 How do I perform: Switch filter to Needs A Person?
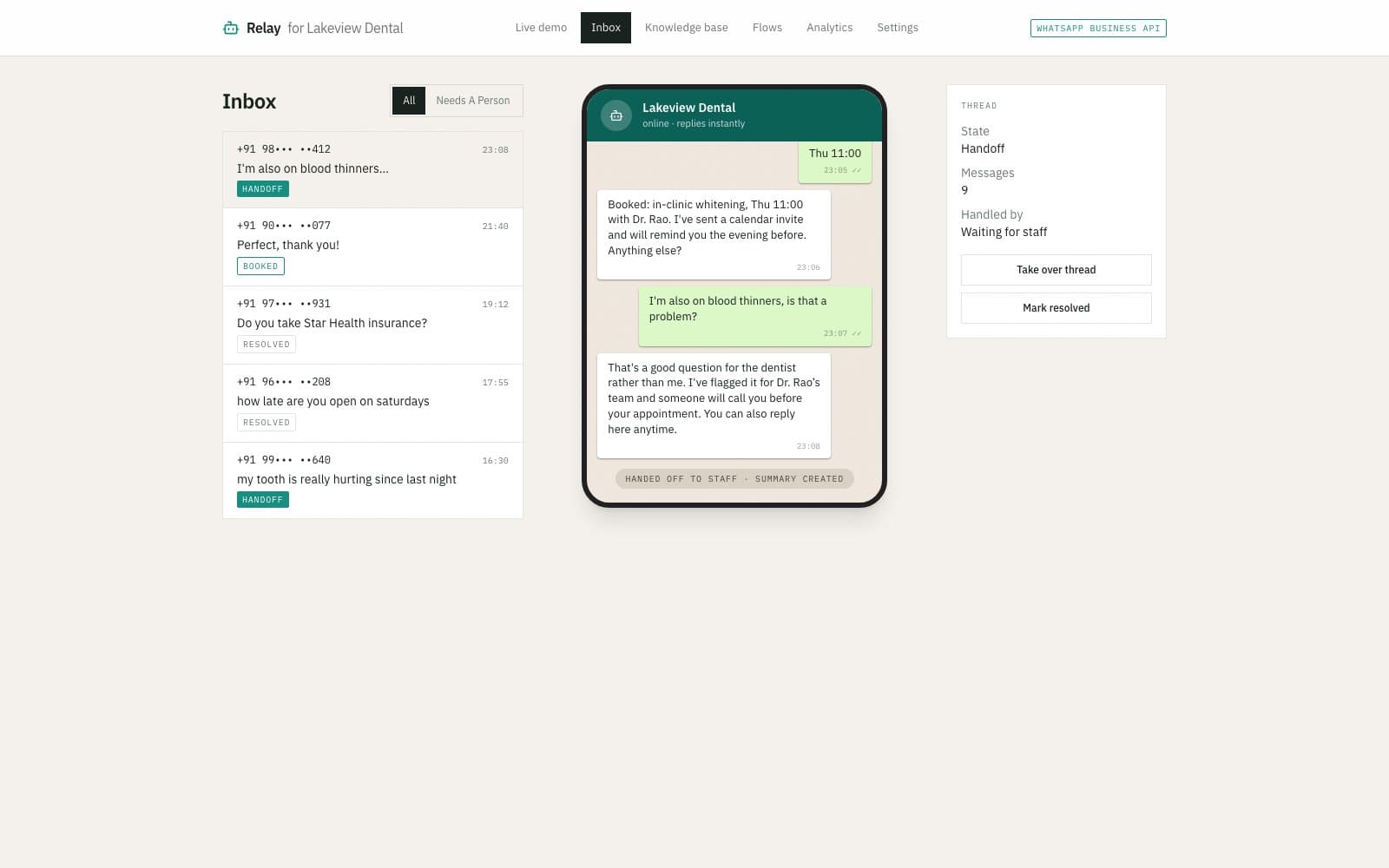pyautogui.click(x=473, y=101)
